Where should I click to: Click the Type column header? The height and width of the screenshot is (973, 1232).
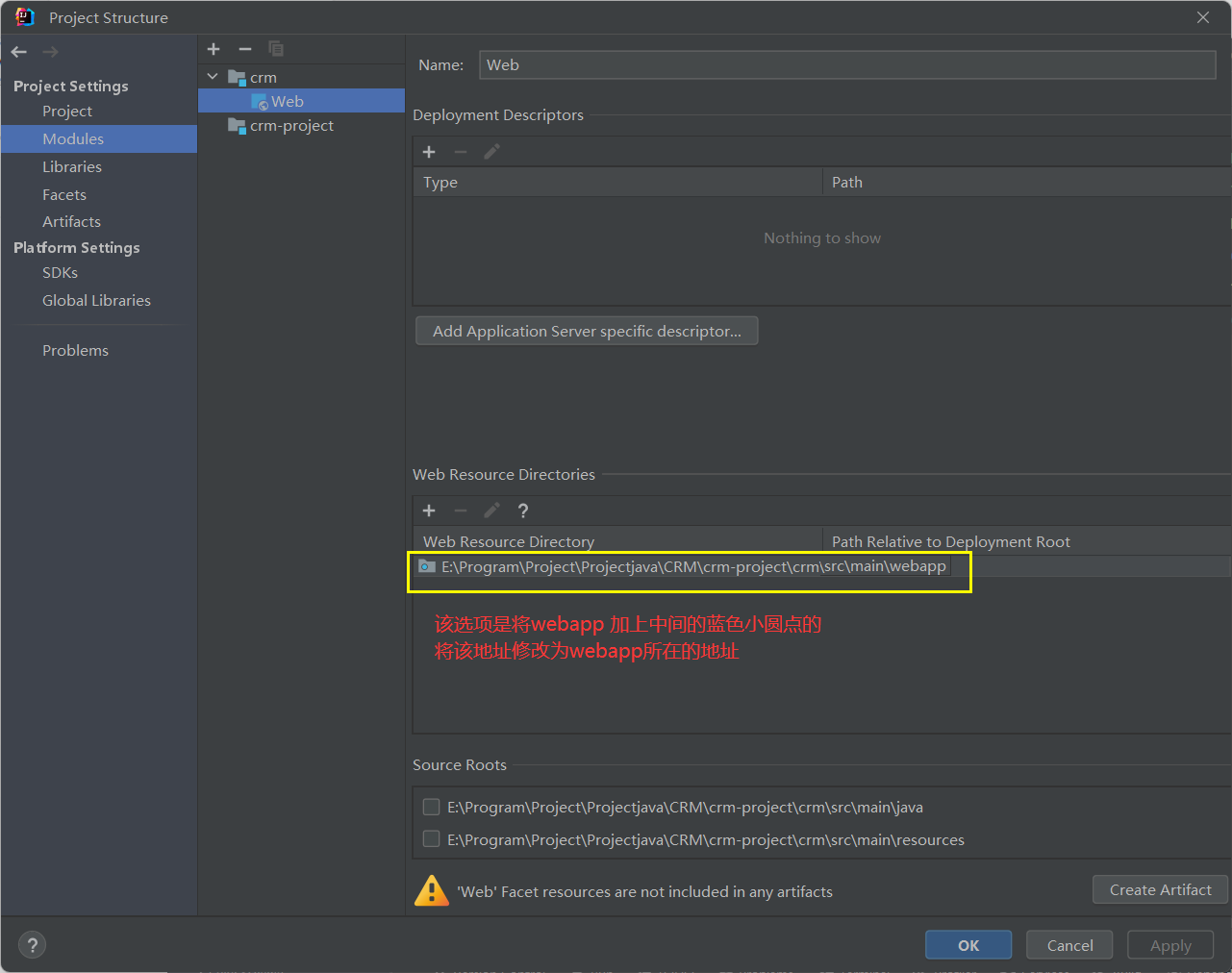point(617,183)
